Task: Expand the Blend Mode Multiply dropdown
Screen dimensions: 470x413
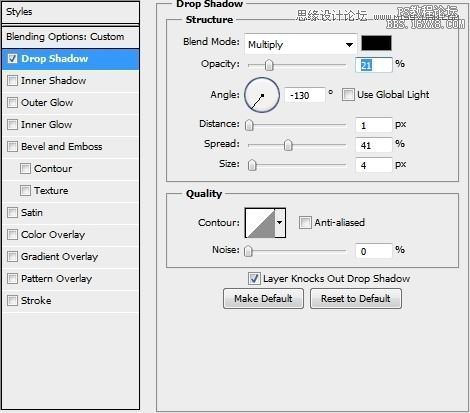Action: 301,44
